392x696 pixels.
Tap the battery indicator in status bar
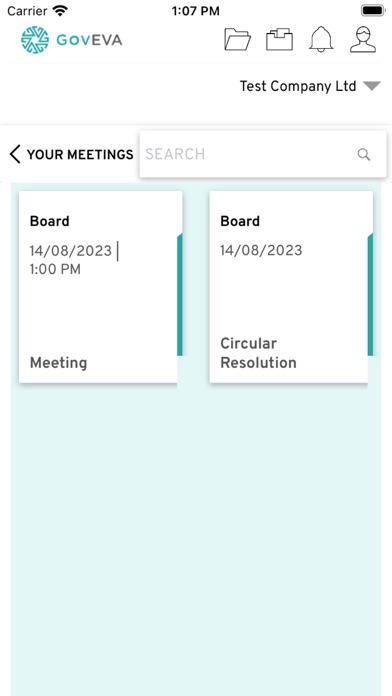(373, 11)
